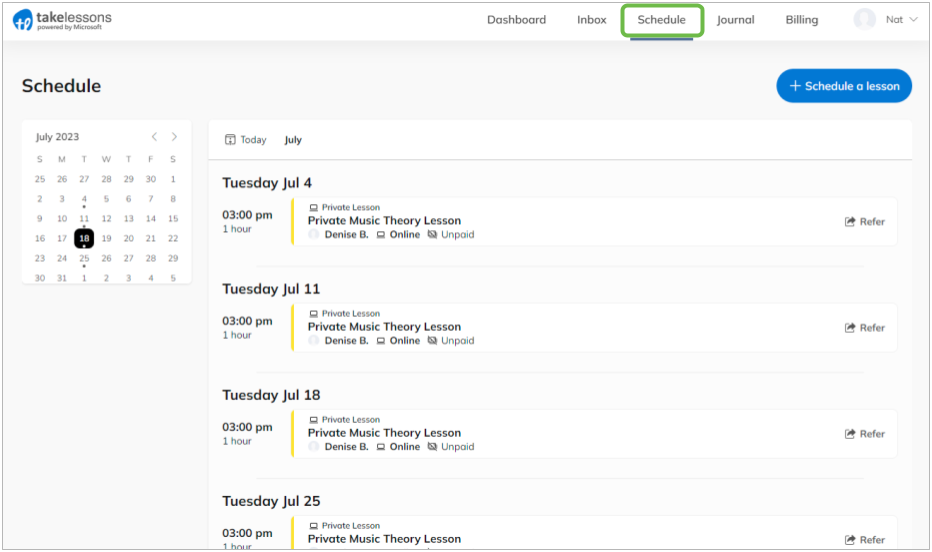Click Refer for the Jul 25 lesson
The image size is (932, 552).
865,540
